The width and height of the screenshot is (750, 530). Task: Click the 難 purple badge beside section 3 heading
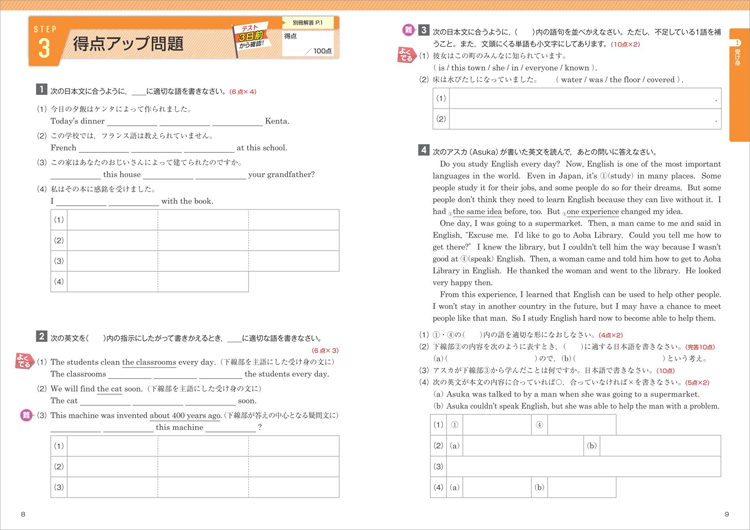[408, 30]
